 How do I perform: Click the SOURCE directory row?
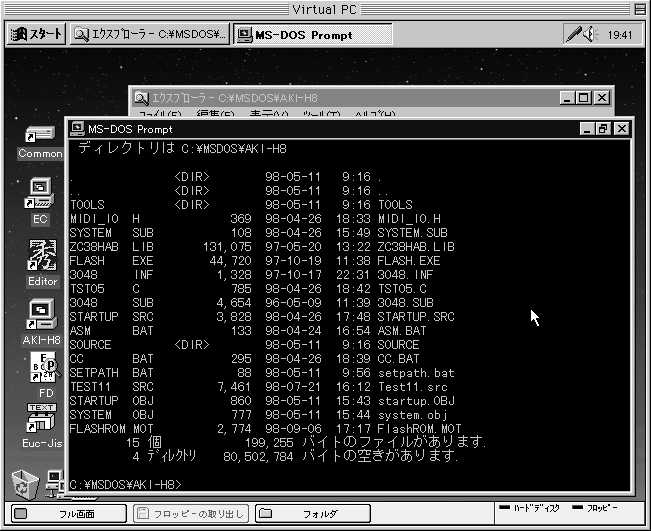[x=244, y=345]
